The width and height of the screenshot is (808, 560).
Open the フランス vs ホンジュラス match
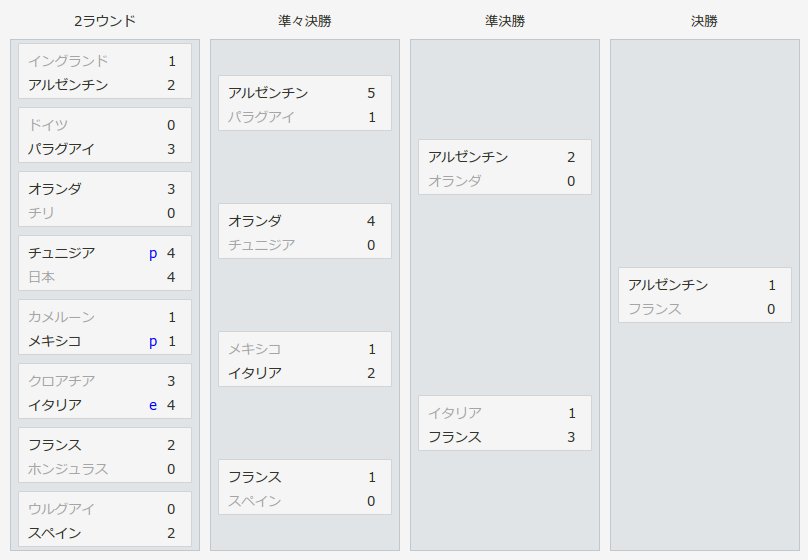[105, 455]
